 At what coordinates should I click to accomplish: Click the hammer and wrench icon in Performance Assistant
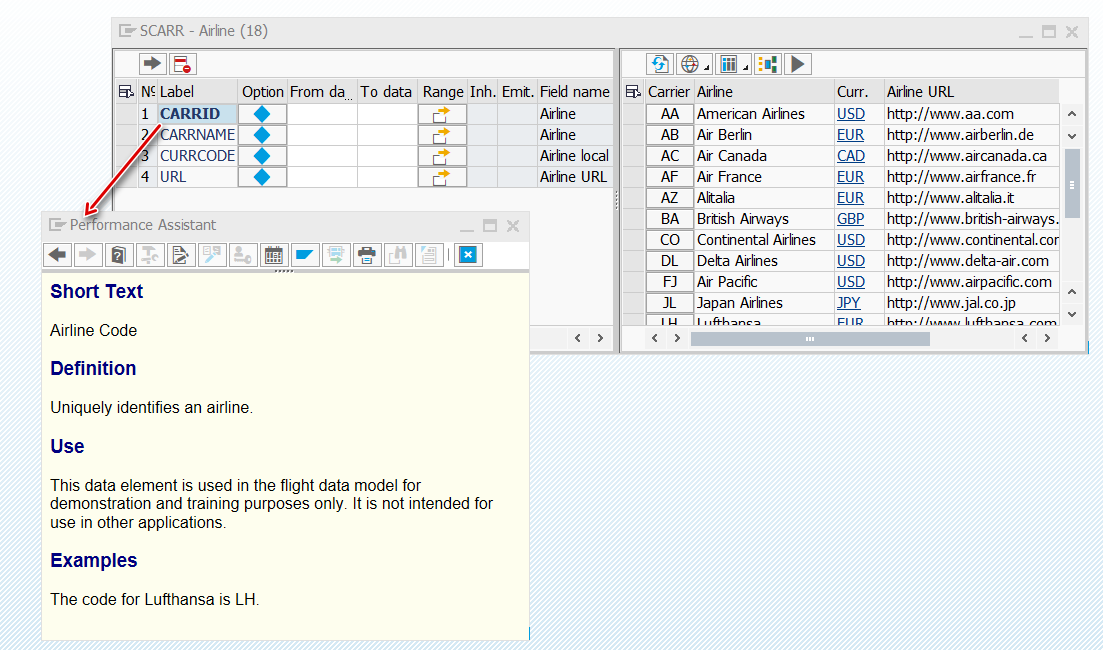[x=150, y=255]
